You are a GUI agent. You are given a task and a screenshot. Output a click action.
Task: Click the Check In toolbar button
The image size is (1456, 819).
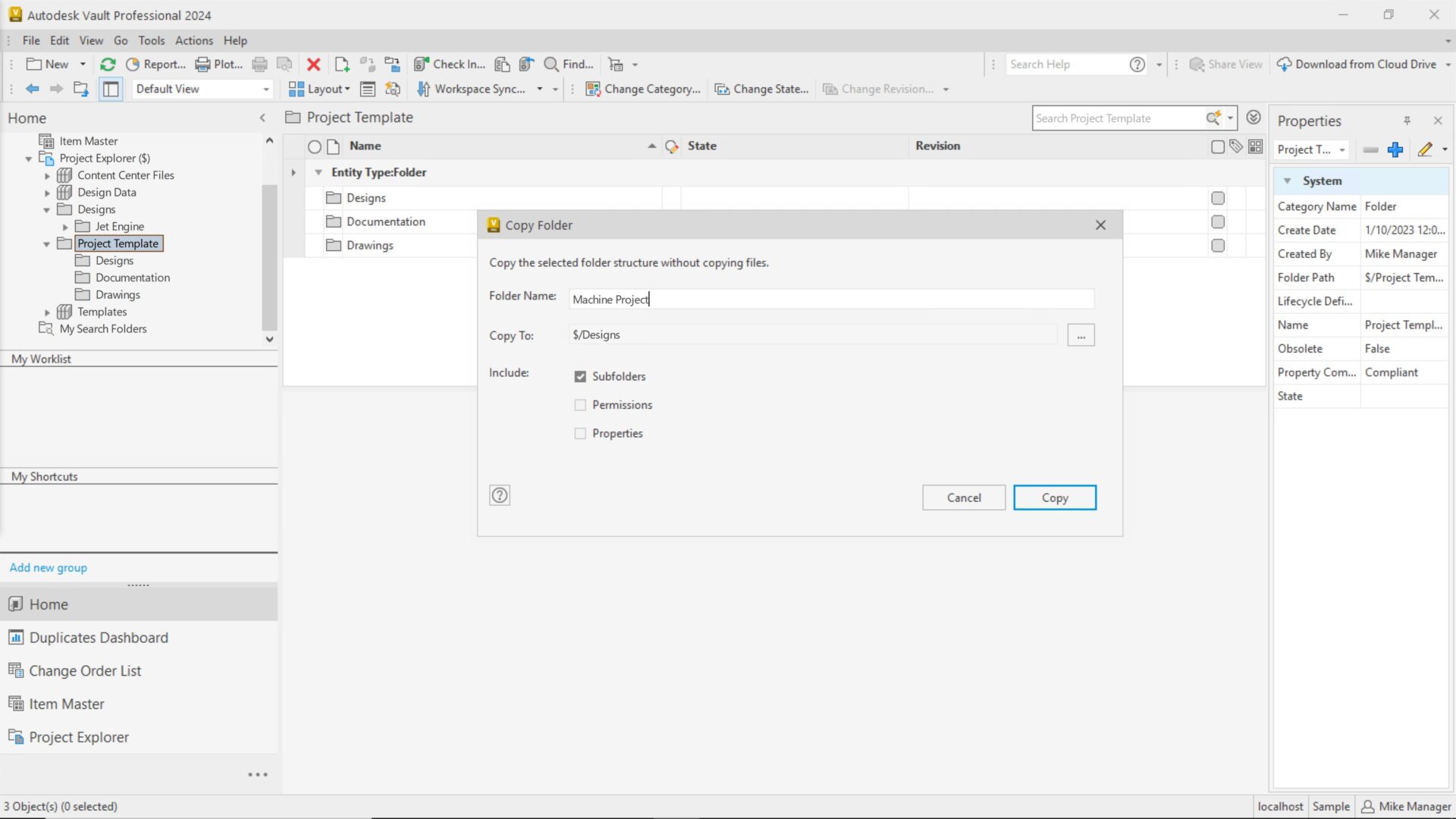pyautogui.click(x=450, y=64)
